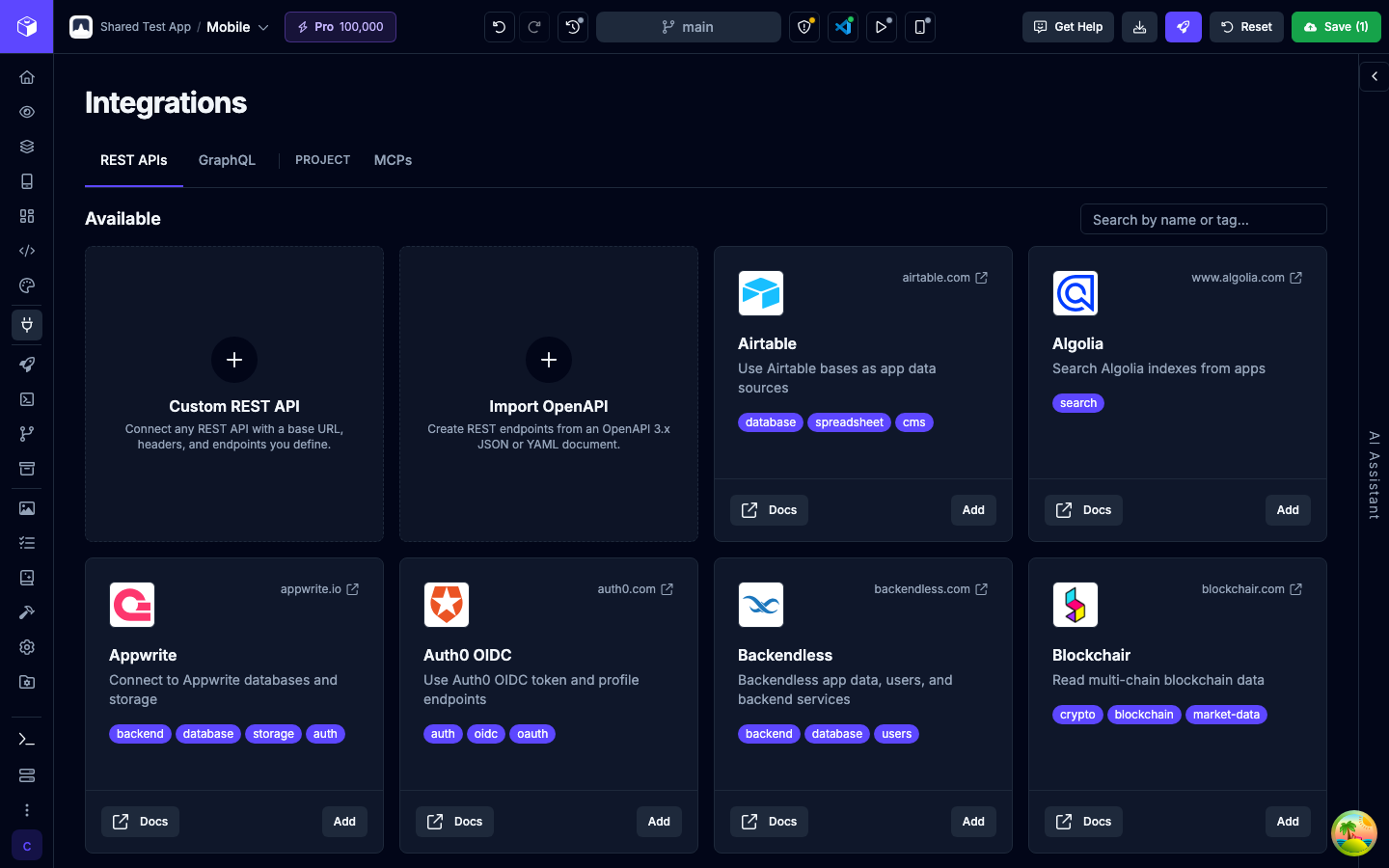Open the blockchair.com external link
Image resolution: width=1389 pixels, height=868 pixels.
(x=1252, y=589)
